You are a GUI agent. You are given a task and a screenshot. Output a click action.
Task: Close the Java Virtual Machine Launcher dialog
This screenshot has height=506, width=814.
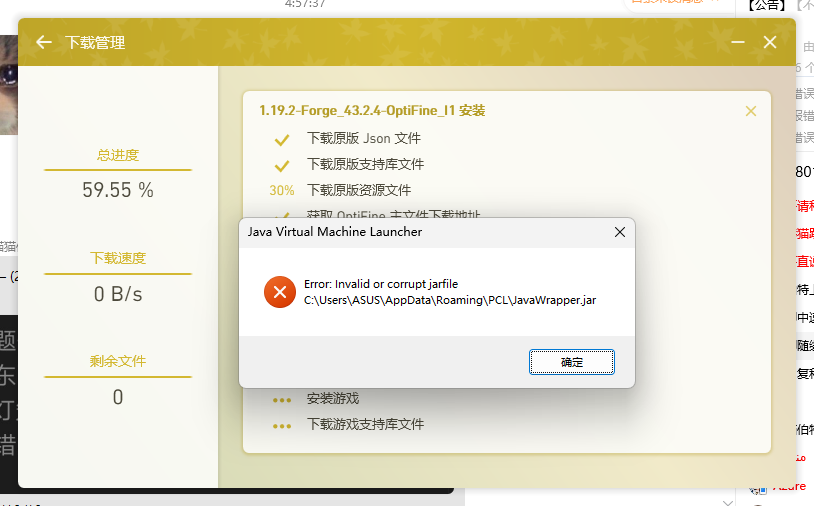620,232
